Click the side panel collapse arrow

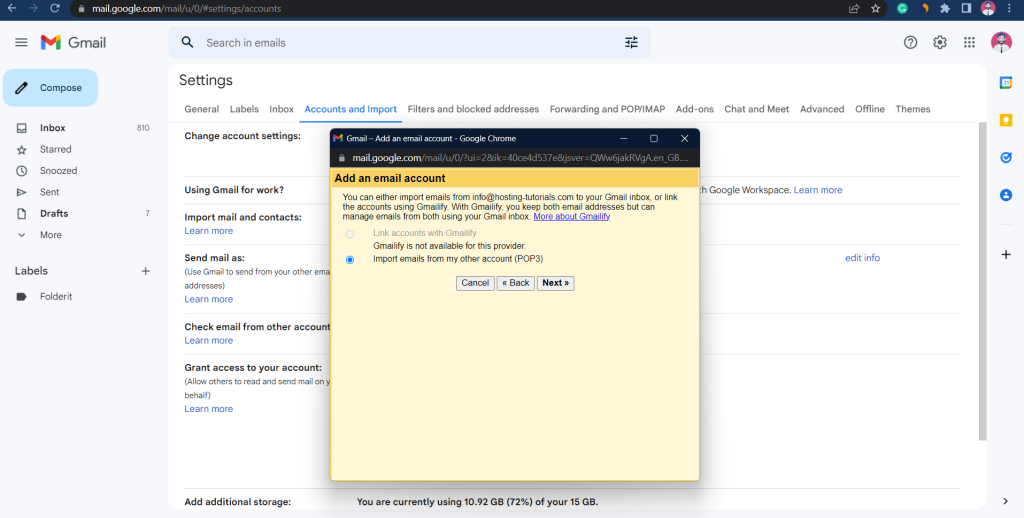coord(1006,501)
